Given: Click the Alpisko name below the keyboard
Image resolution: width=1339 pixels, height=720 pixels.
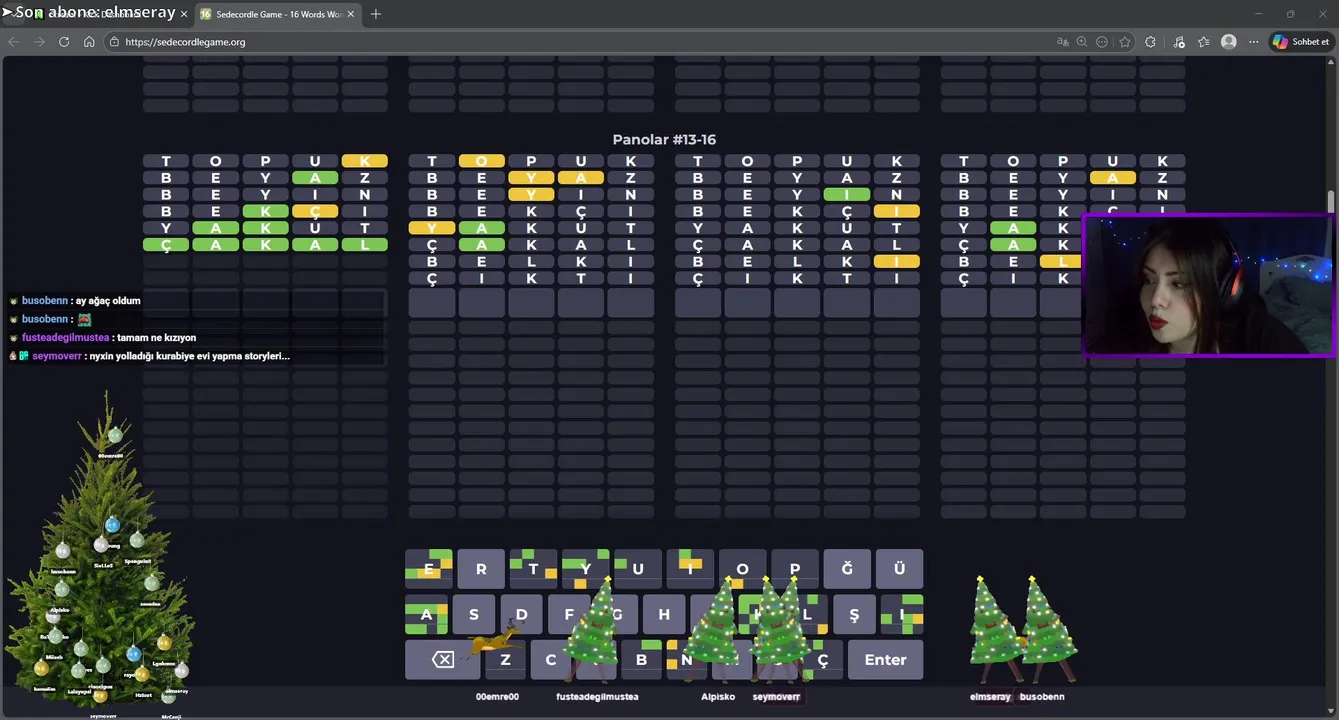Looking at the screenshot, I should coord(718,697).
